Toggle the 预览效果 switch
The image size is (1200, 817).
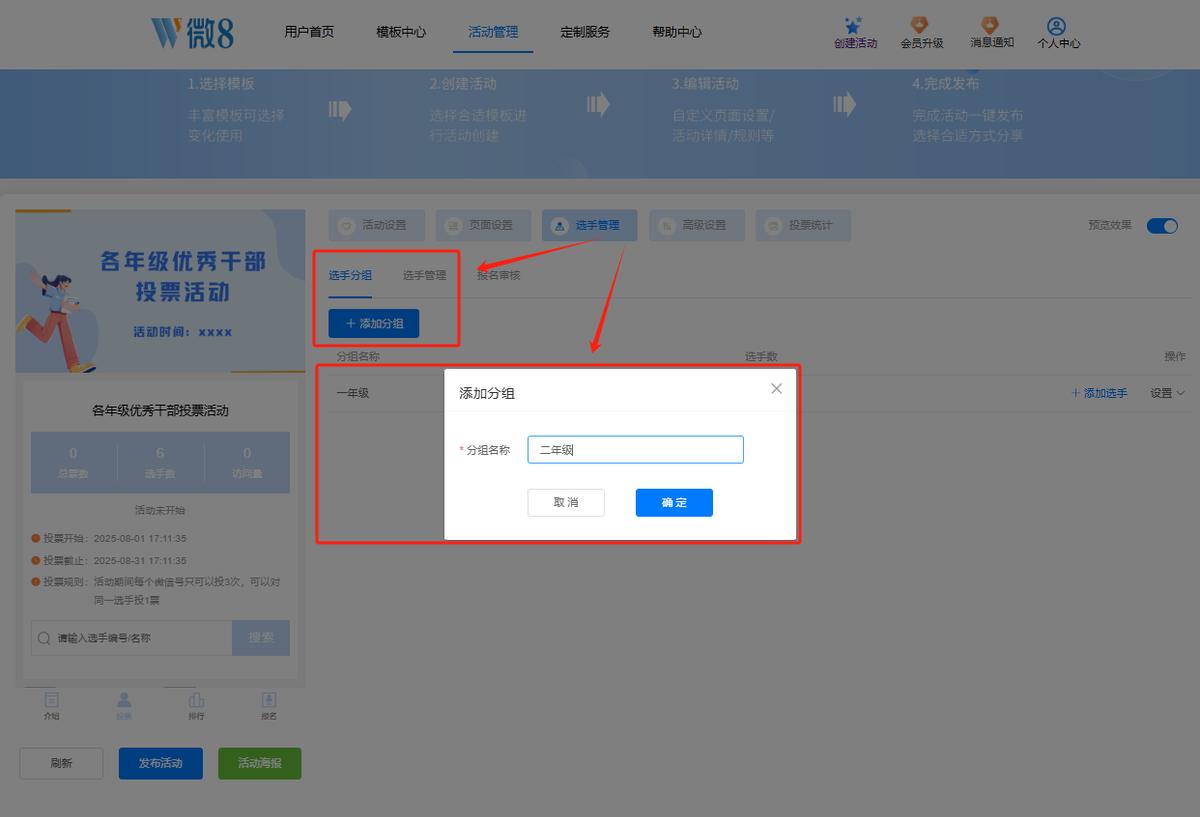click(x=1162, y=225)
